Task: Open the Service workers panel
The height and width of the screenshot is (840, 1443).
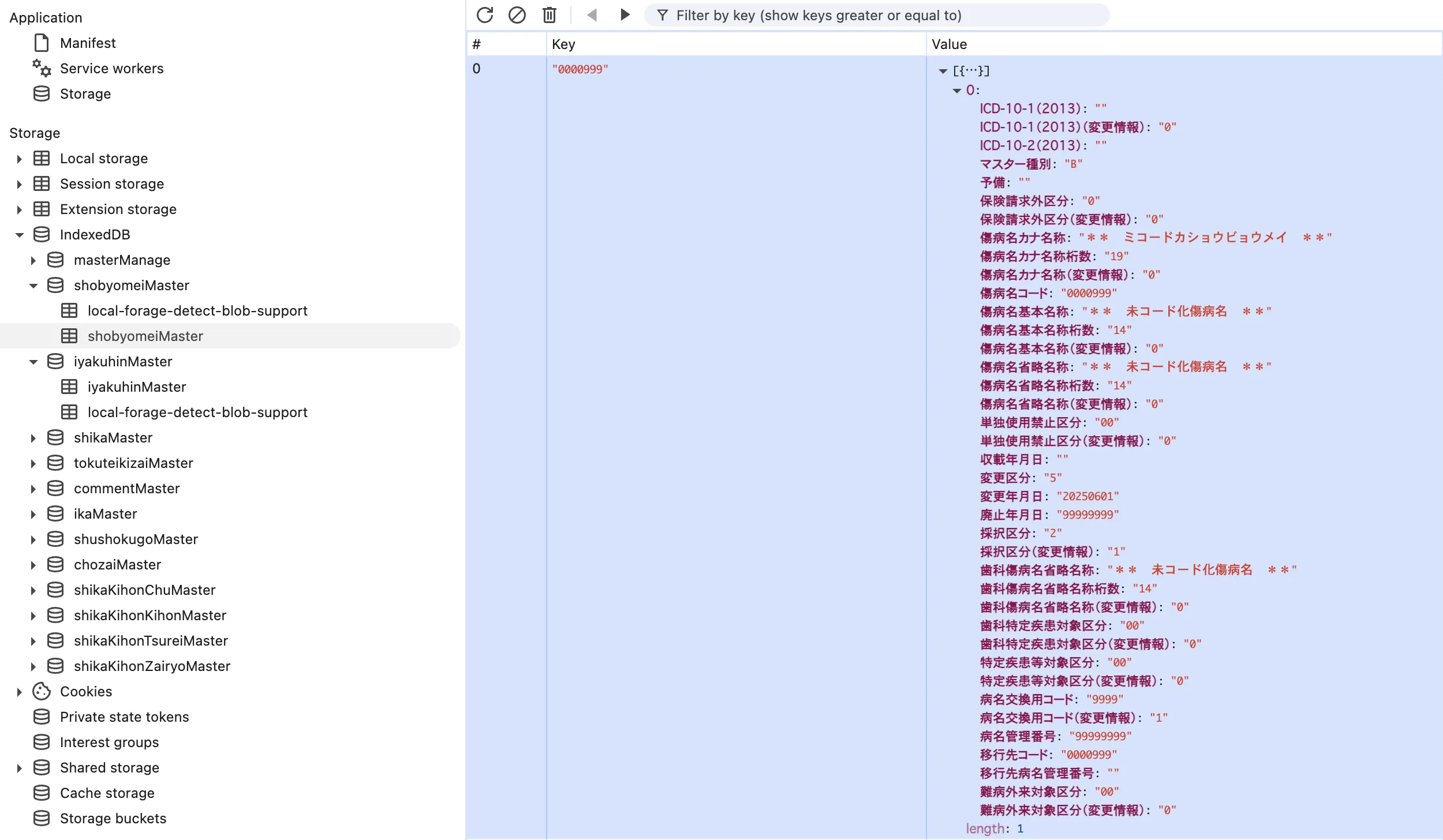Action: [112, 68]
